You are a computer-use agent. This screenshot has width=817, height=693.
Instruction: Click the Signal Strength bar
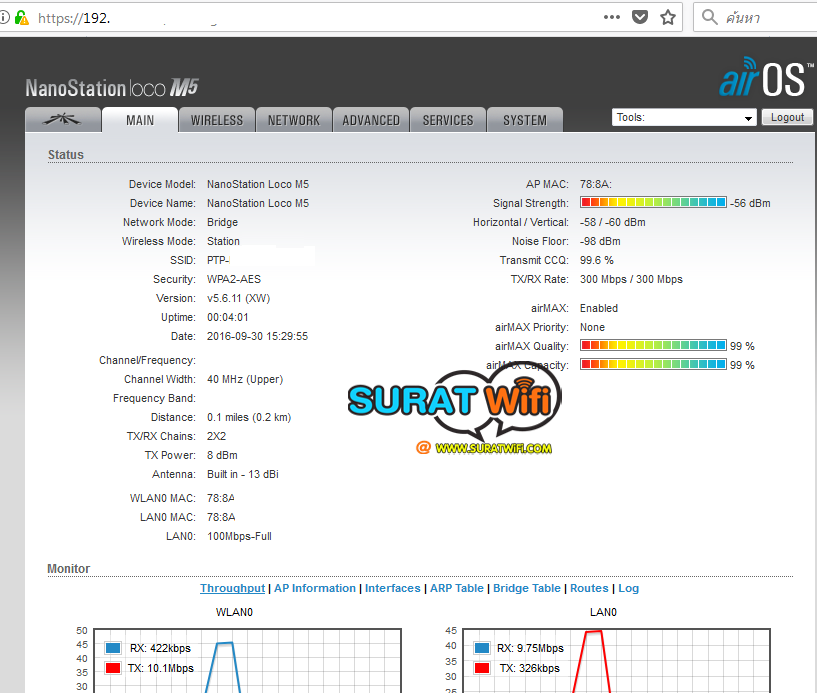tap(653, 202)
